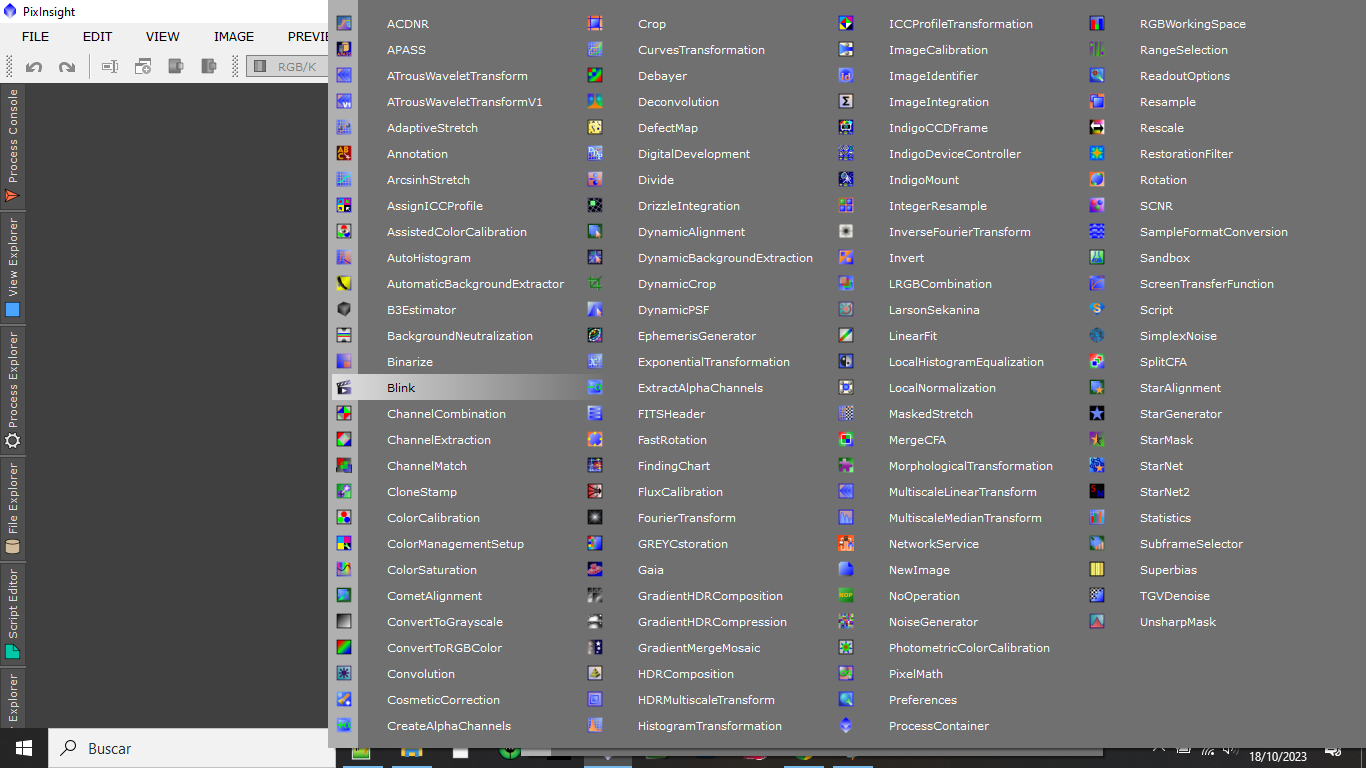The image size is (1366, 768).
Task: Open the VIEW menu
Action: [x=163, y=36]
